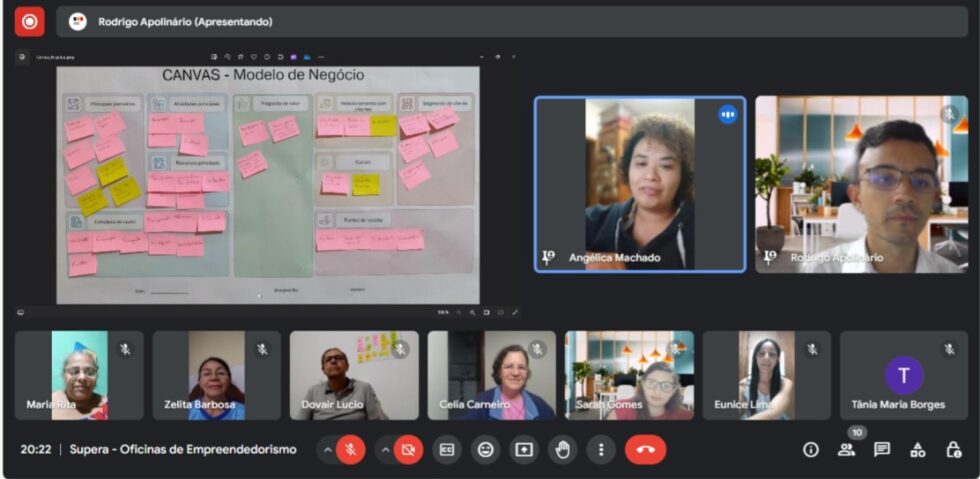This screenshot has height=479, width=980.
Task: Click the Zelita Barbosa name label
Action: click(x=200, y=405)
